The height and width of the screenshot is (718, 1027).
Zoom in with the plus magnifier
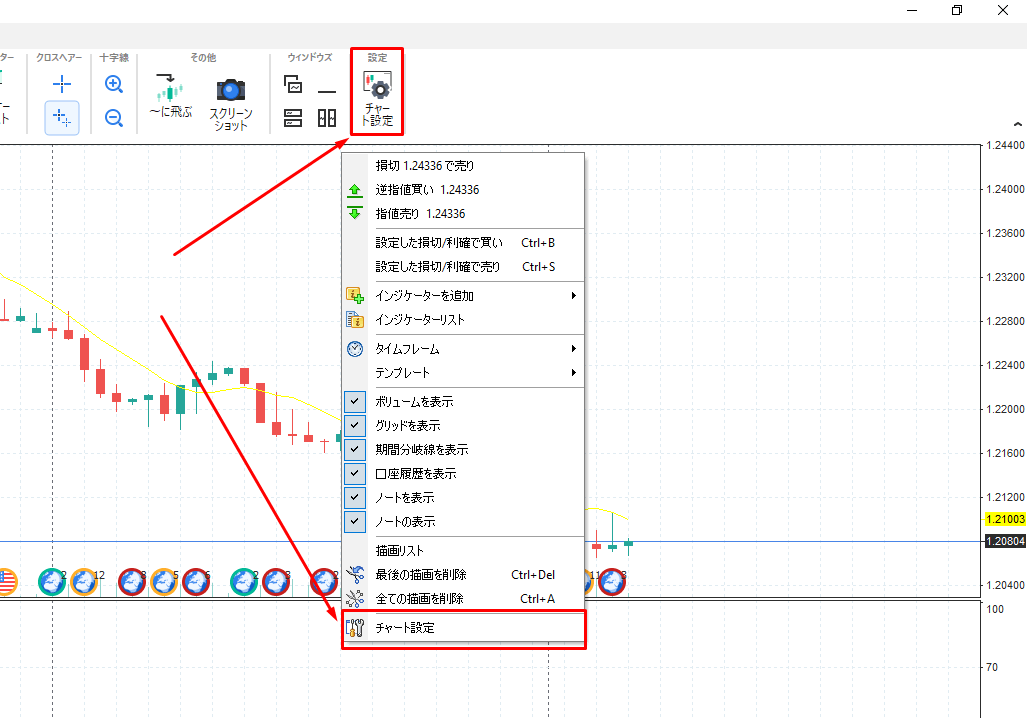[x=114, y=85]
